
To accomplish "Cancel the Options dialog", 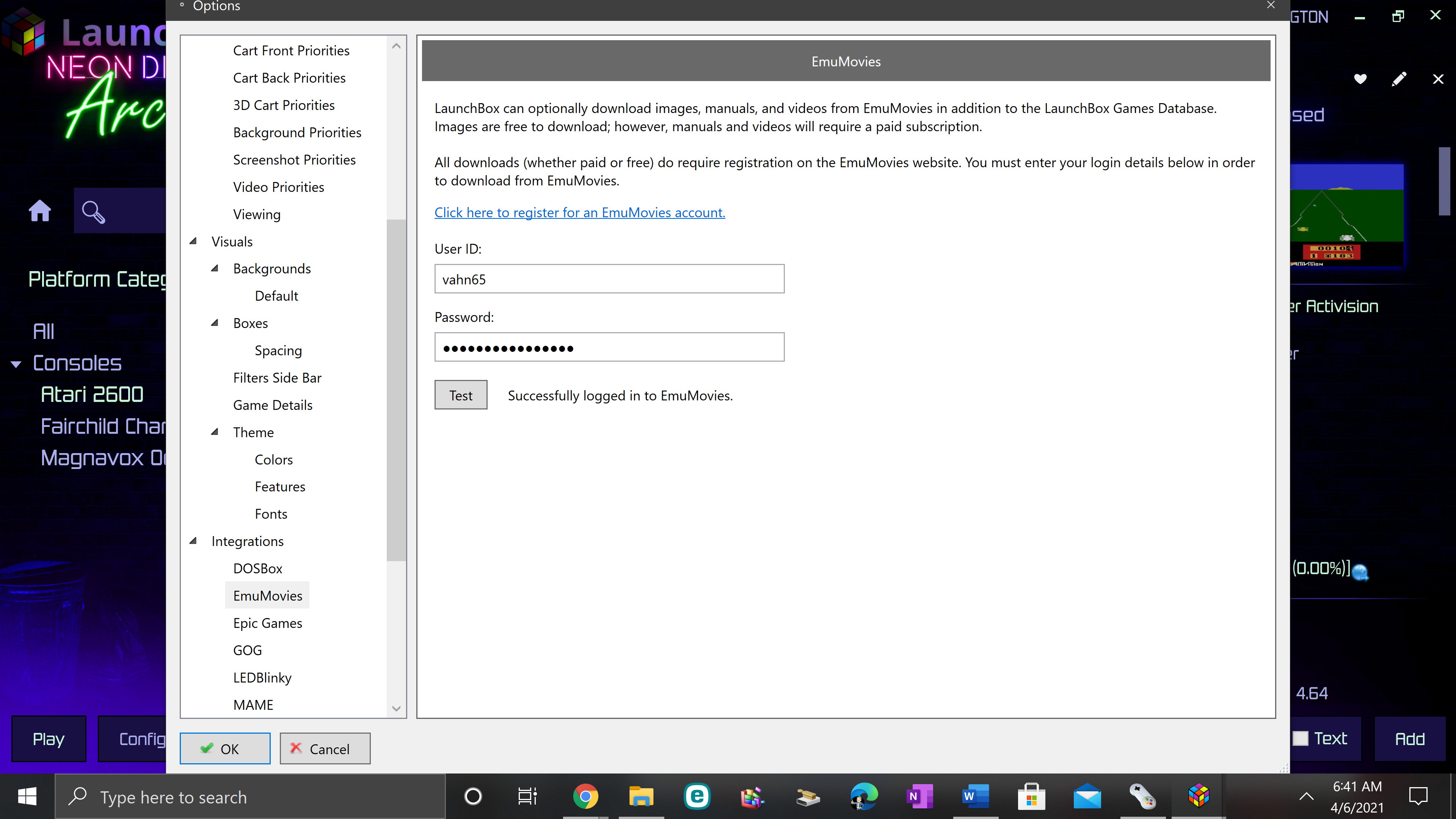I will tap(325, 748).
